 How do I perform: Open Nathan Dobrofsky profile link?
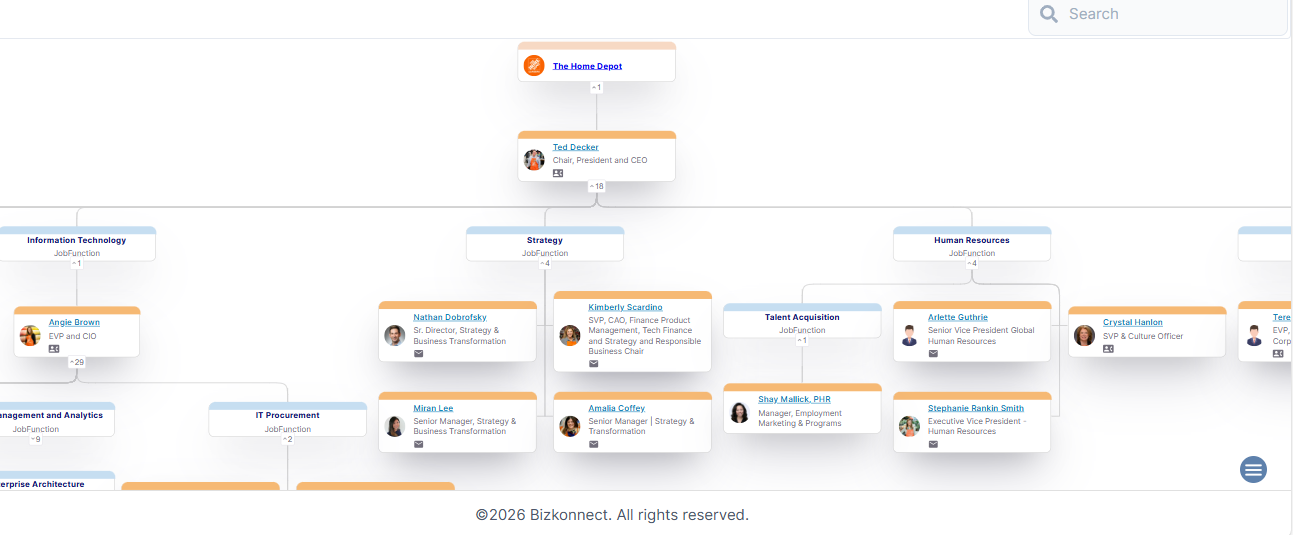pos(450,317)
